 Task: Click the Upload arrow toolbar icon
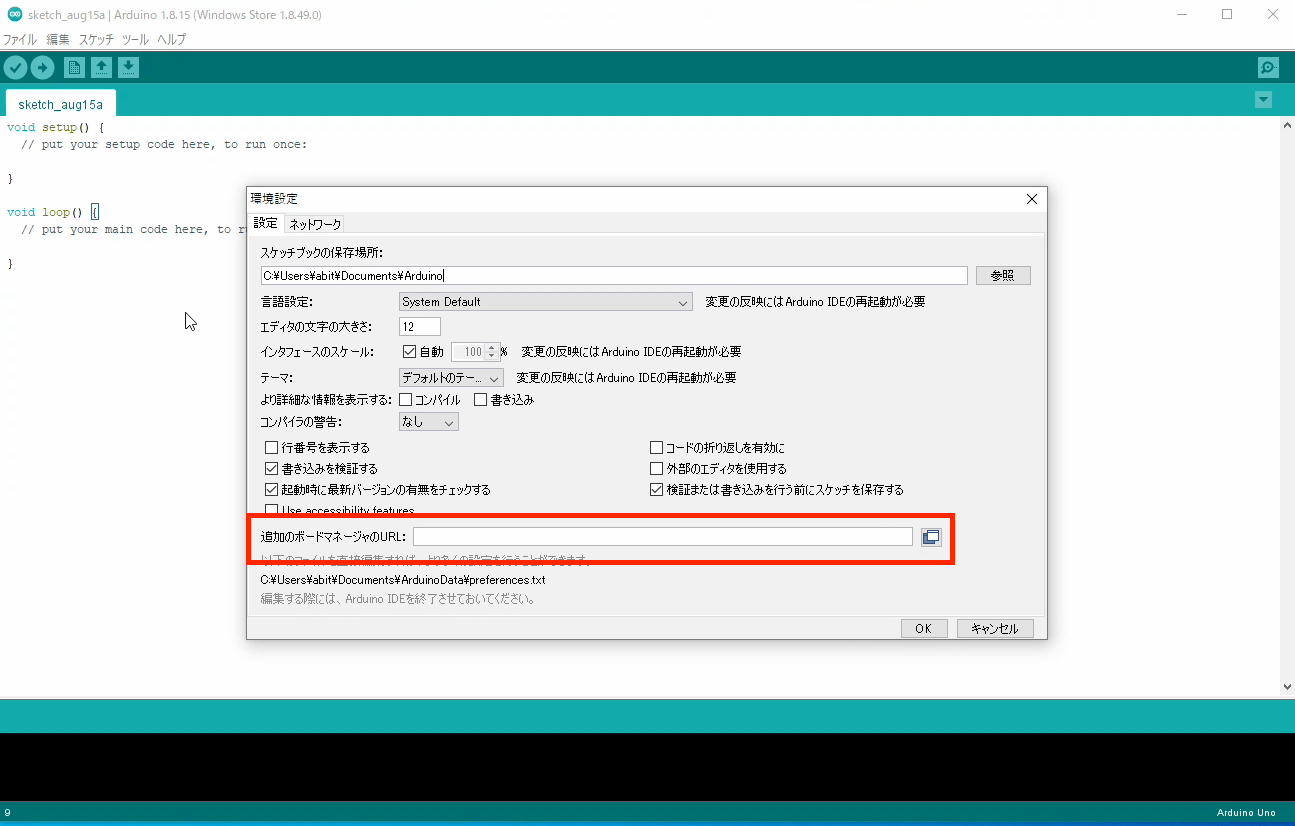(42, 67)
